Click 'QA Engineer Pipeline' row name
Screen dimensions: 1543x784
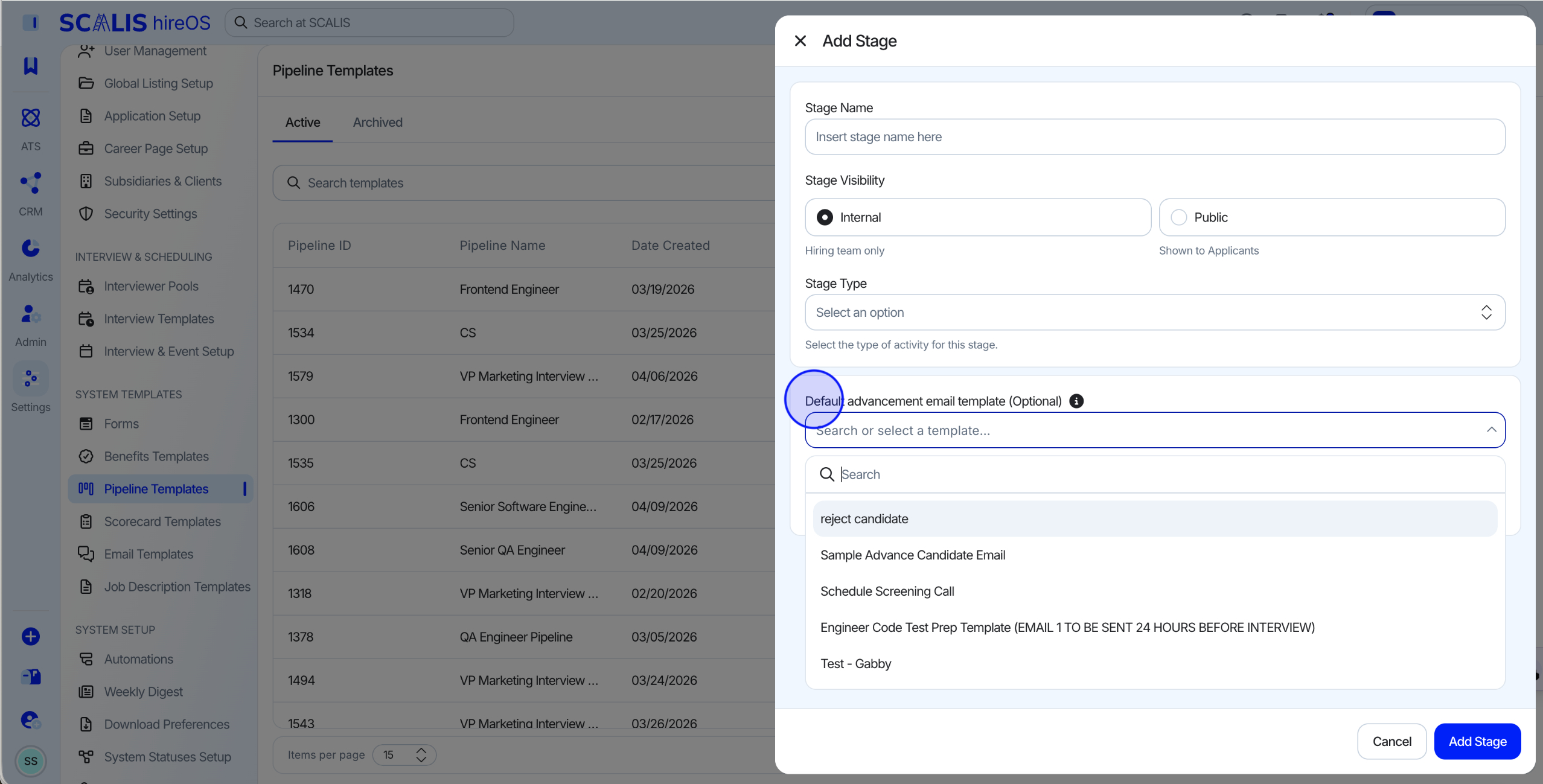click(516, 637)
